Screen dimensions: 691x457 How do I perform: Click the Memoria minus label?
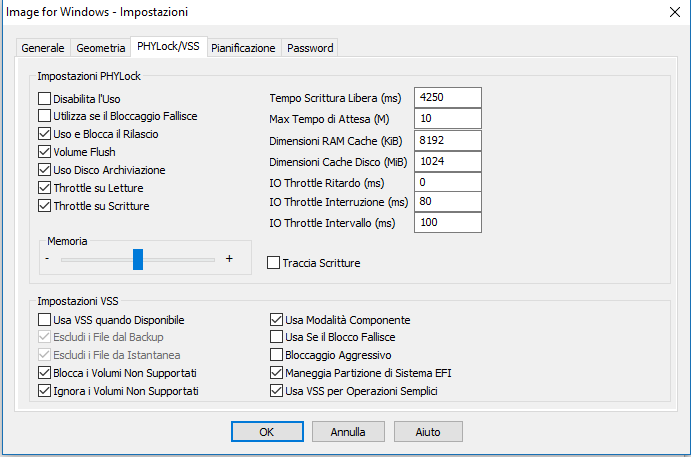coord(47,258)
